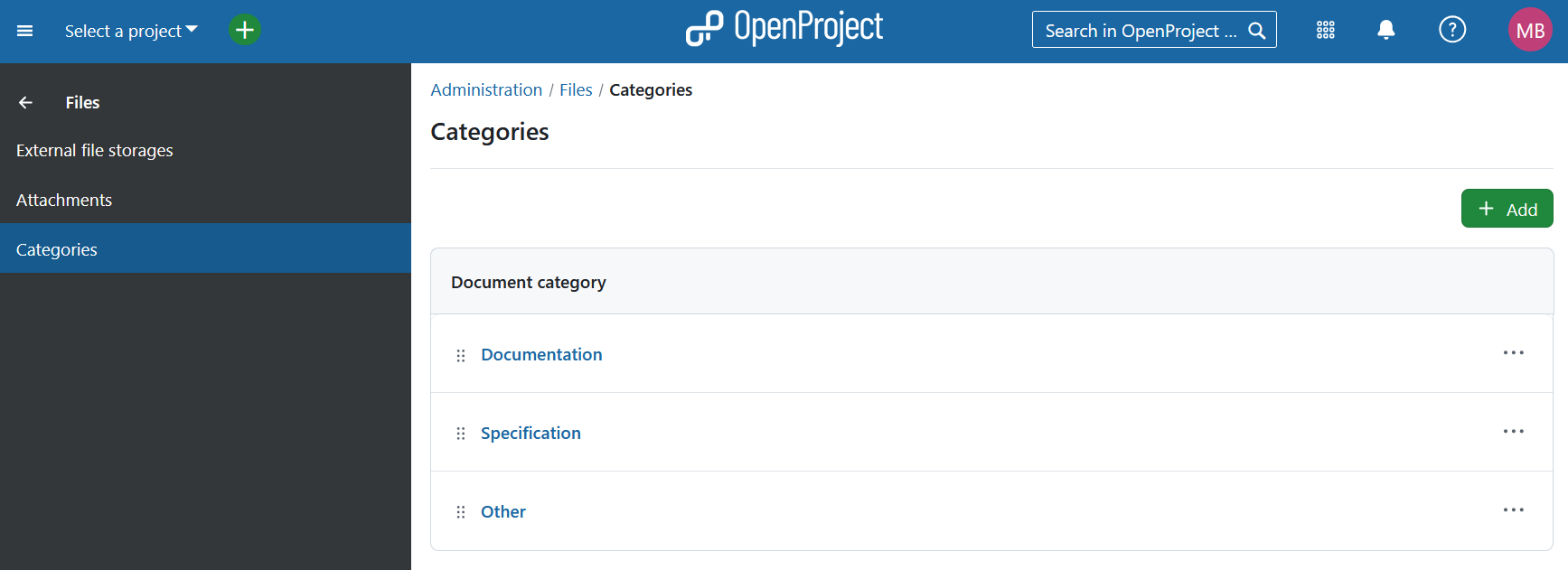The image size is (1568, 570).
Task: Grab the drag handle for Other
Action: [x=461, y=512]
